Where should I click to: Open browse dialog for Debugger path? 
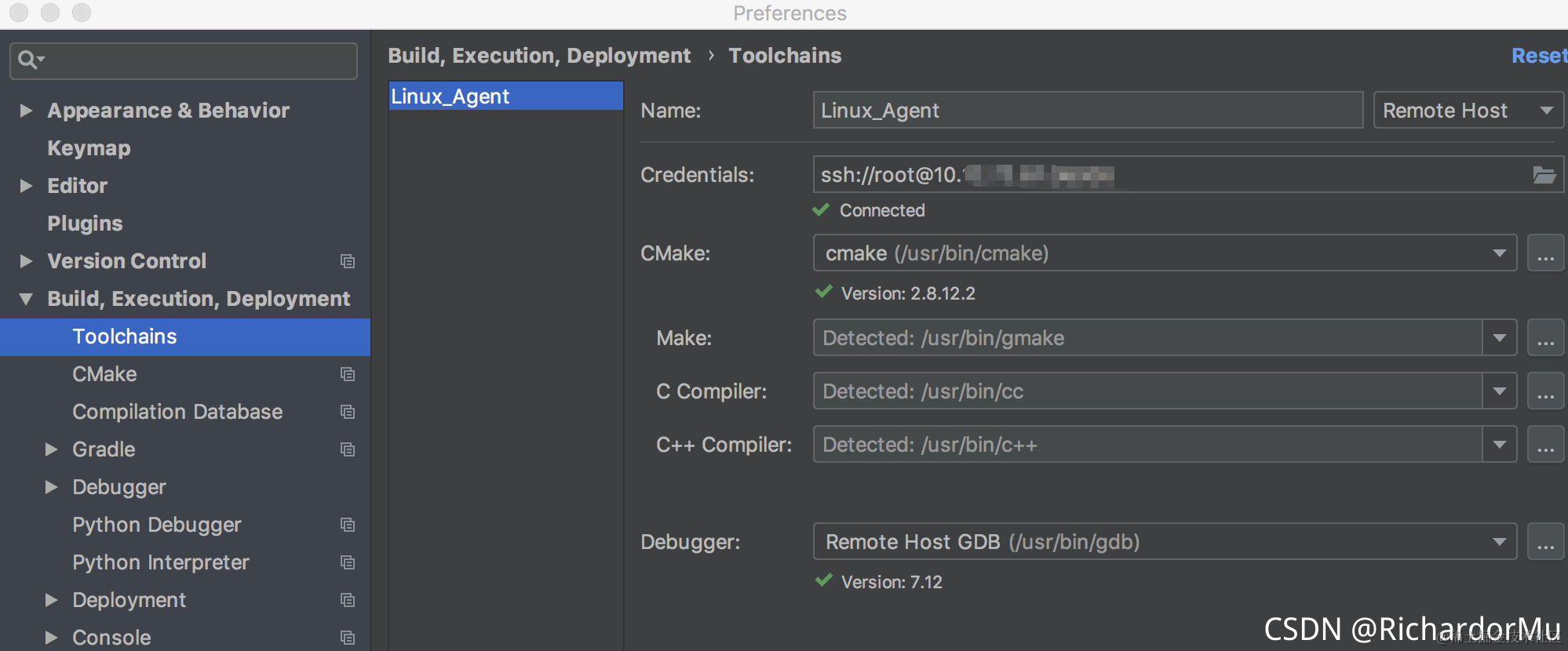(x=1545, y=542)
